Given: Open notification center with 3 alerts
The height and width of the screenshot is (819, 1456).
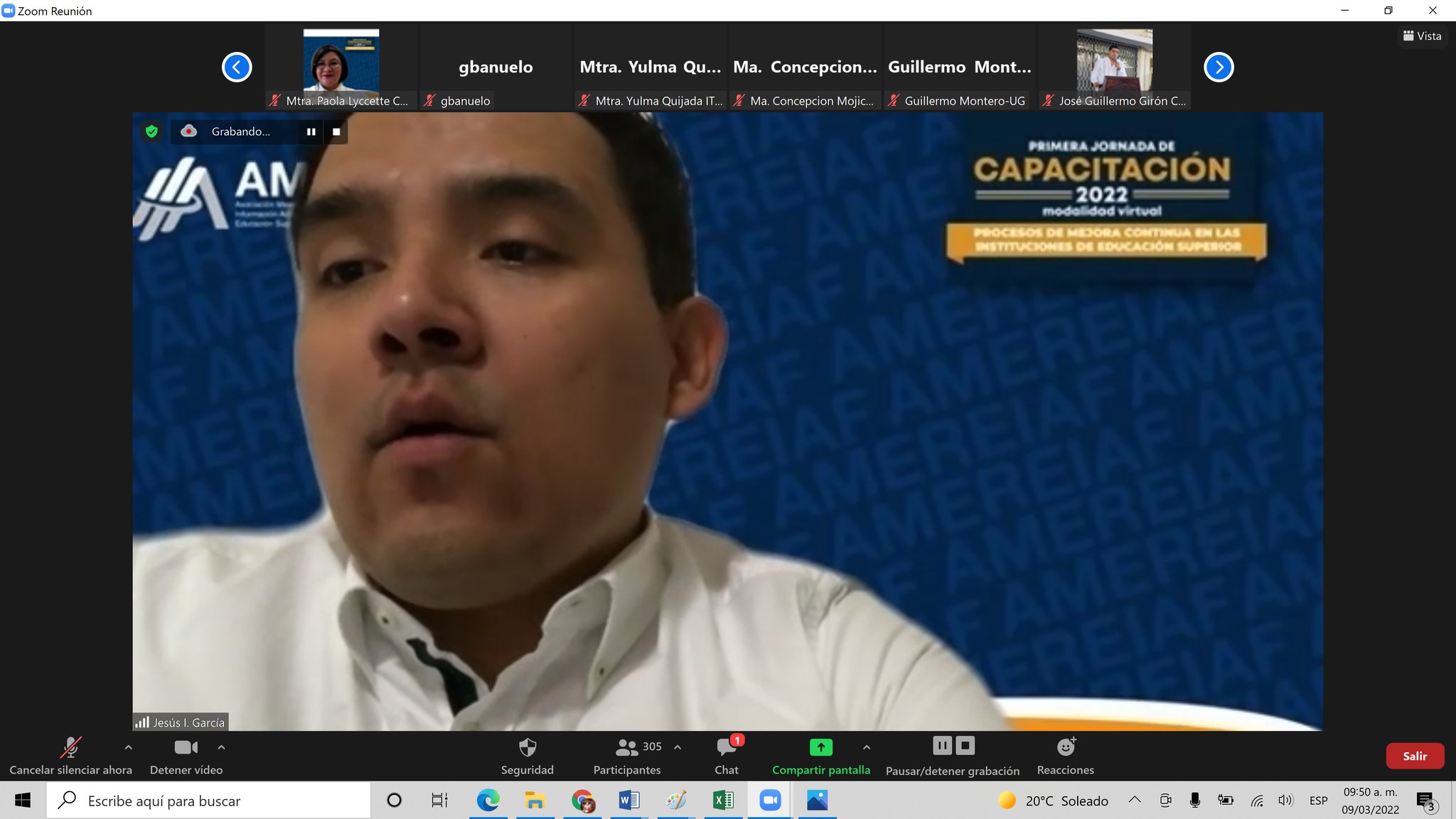Looking at the screenshot, I should [1426, 801].
